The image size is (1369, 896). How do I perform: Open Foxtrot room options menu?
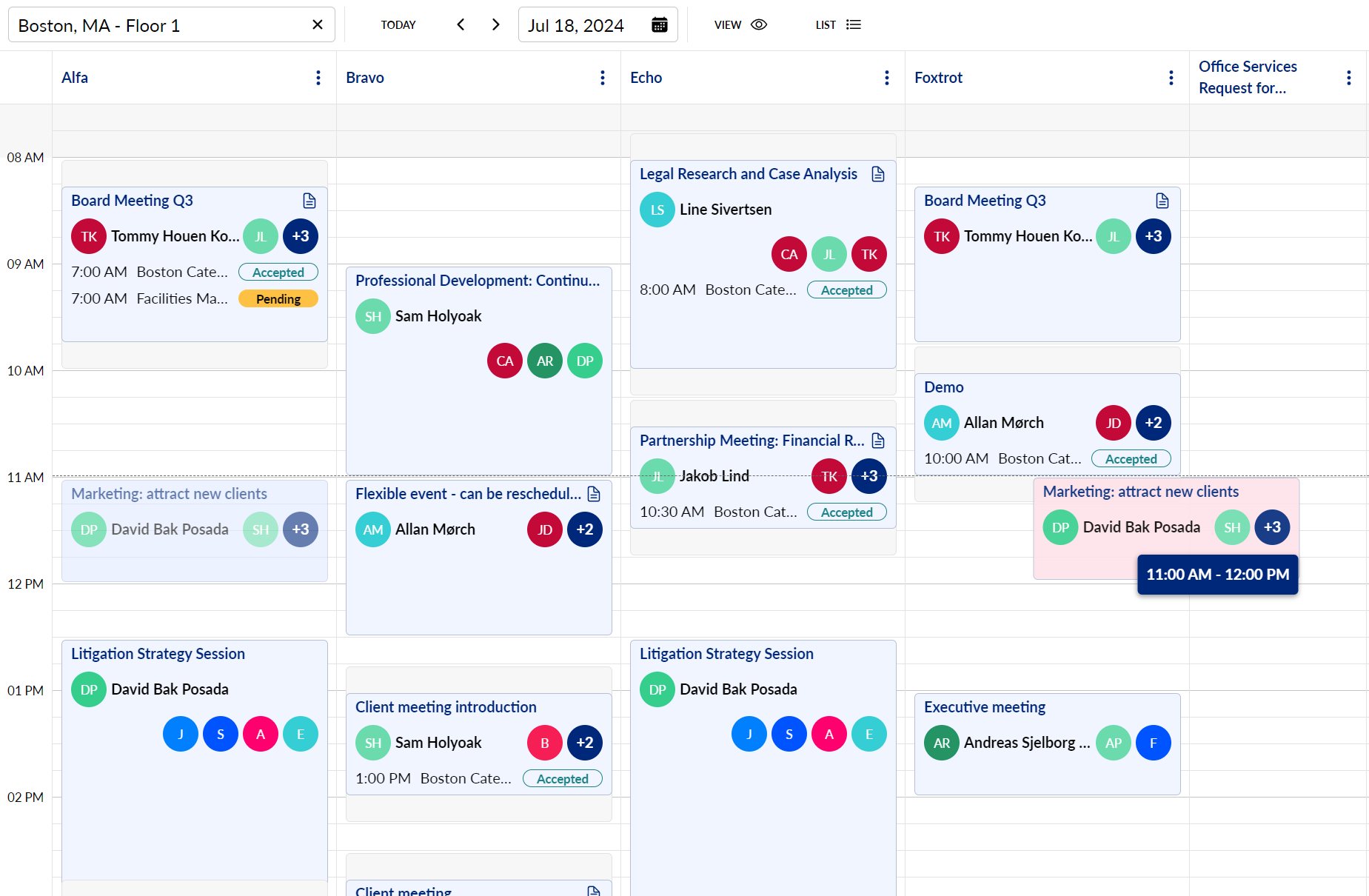click(x=1171, y=78)
